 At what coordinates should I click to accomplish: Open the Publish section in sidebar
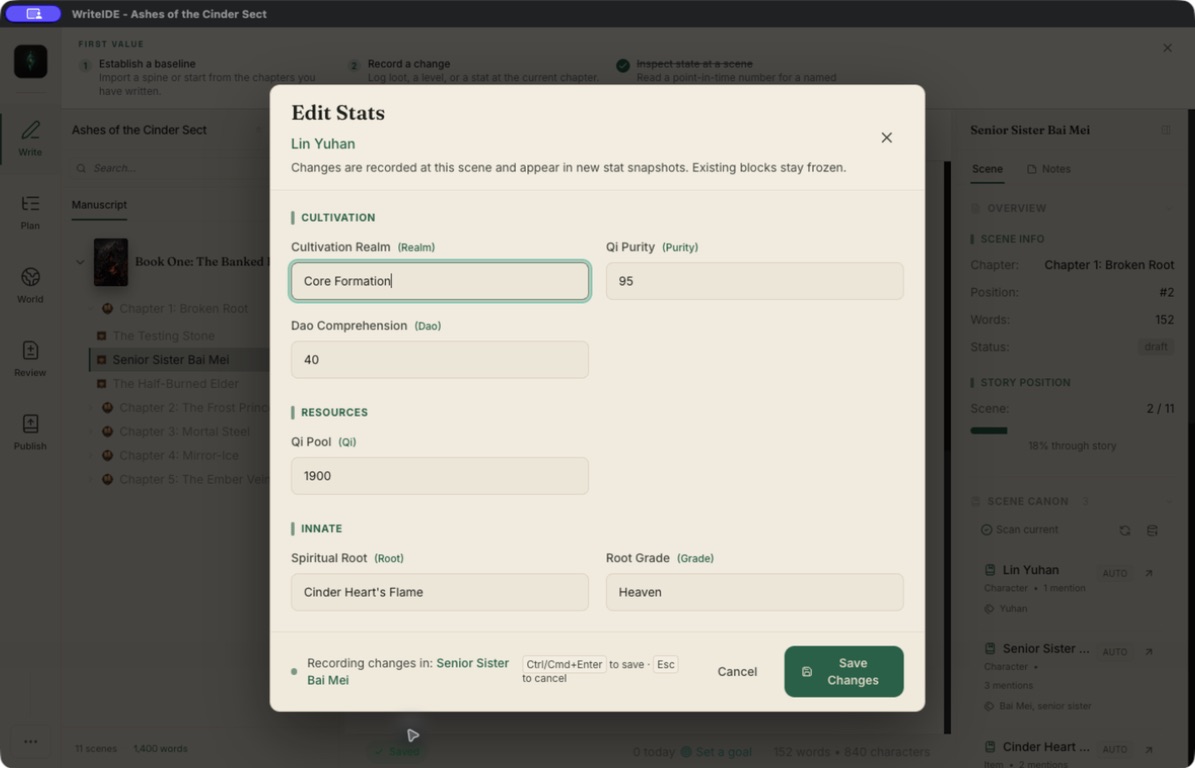30,432
